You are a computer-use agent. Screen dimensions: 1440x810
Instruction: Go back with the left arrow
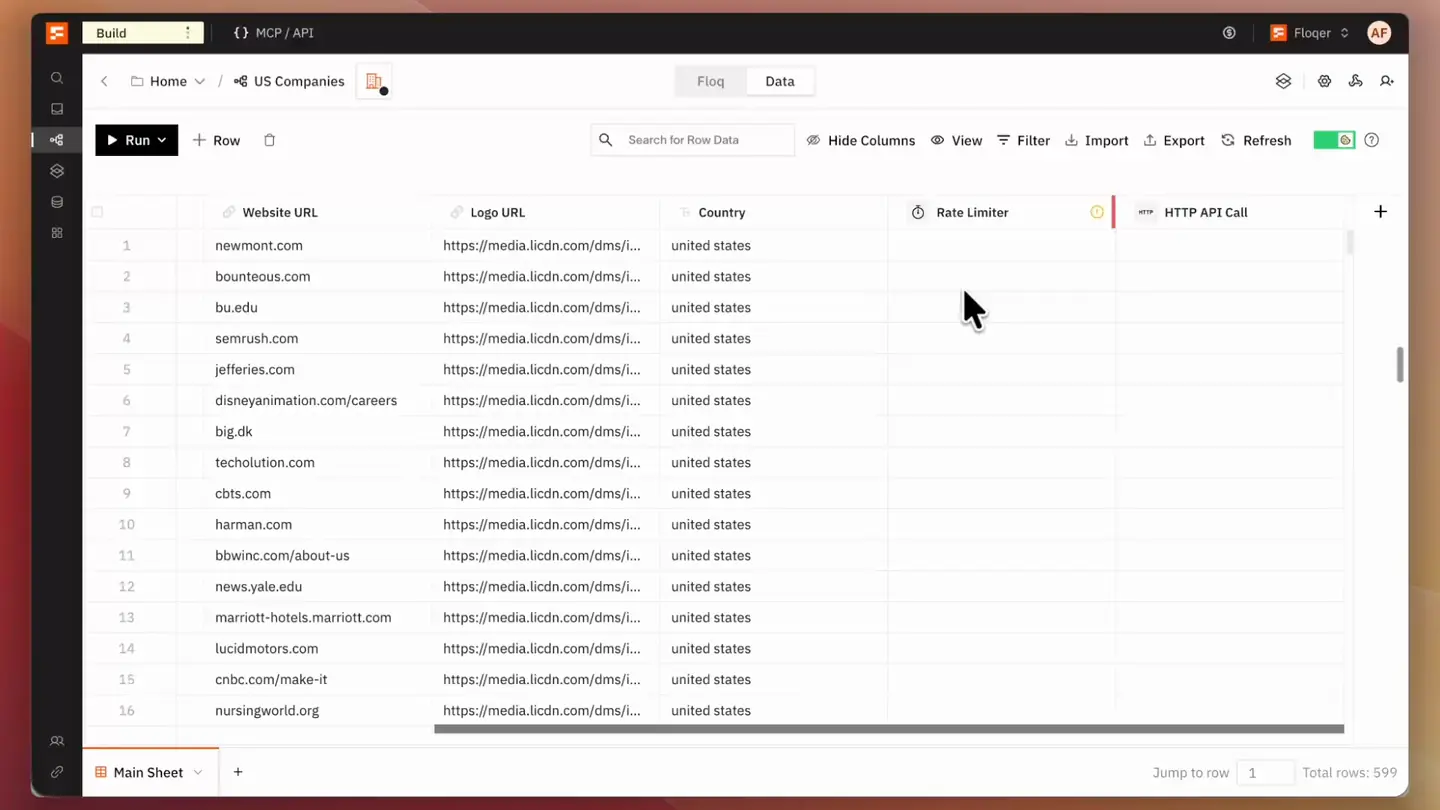[104, 81]
